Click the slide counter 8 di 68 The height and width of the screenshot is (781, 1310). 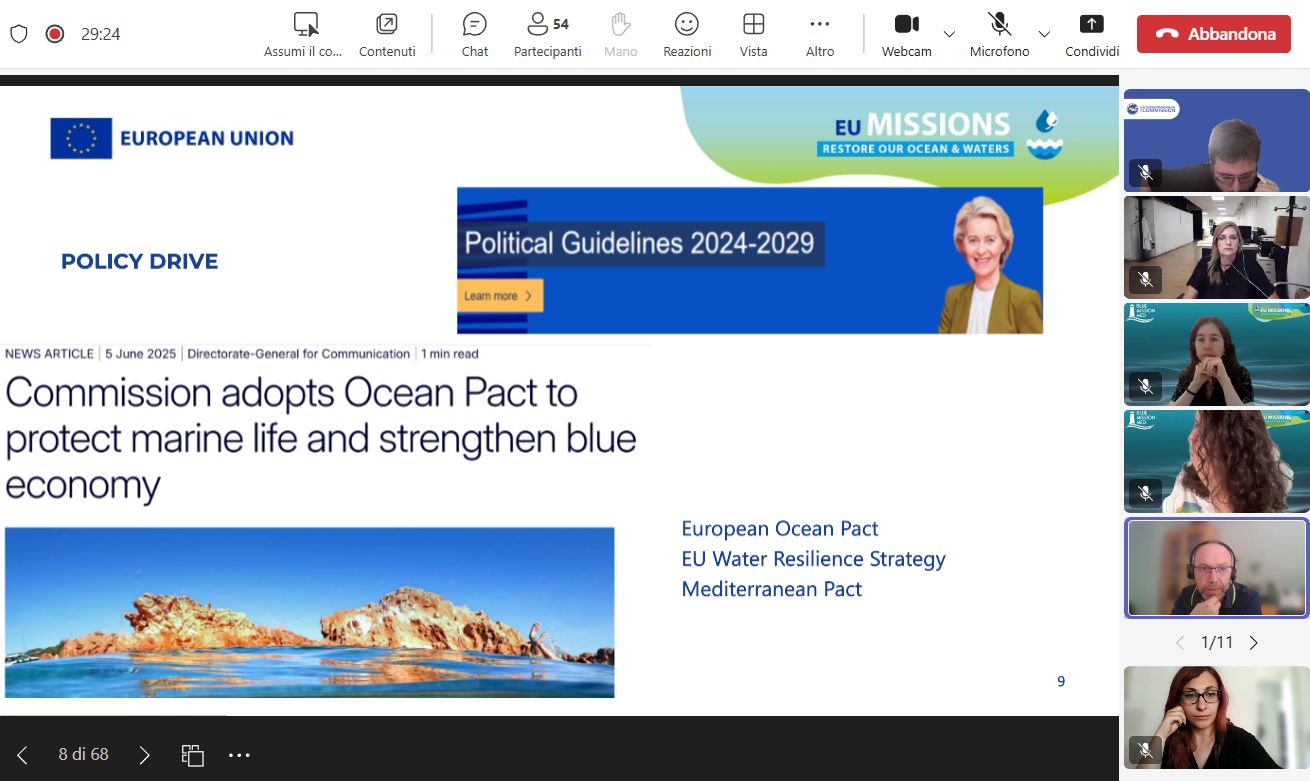(x=83, y=754)
